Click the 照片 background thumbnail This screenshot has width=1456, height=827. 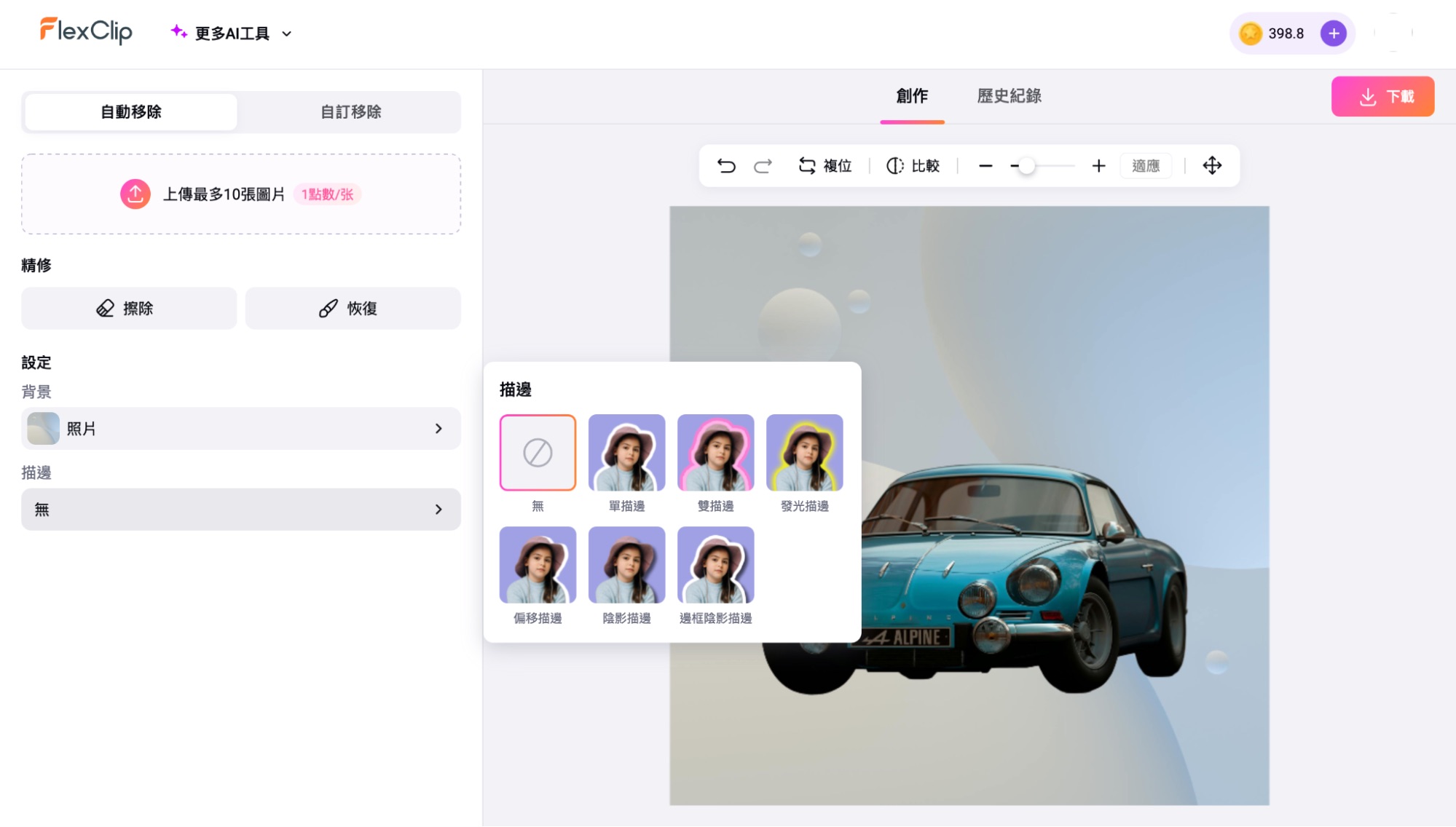coord(43,429)
